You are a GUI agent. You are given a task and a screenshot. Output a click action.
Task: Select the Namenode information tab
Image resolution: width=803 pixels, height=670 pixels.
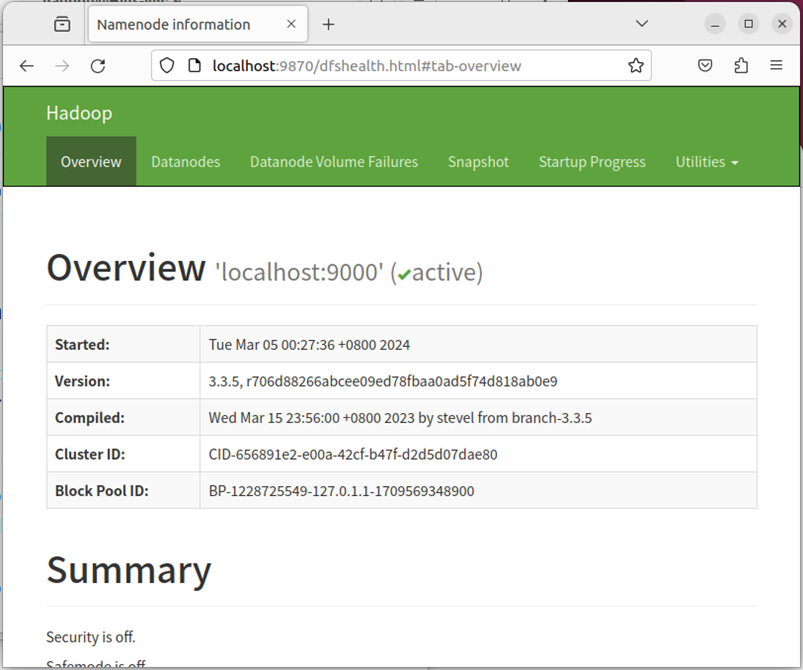pyautogui.click(x=198, y=24)
